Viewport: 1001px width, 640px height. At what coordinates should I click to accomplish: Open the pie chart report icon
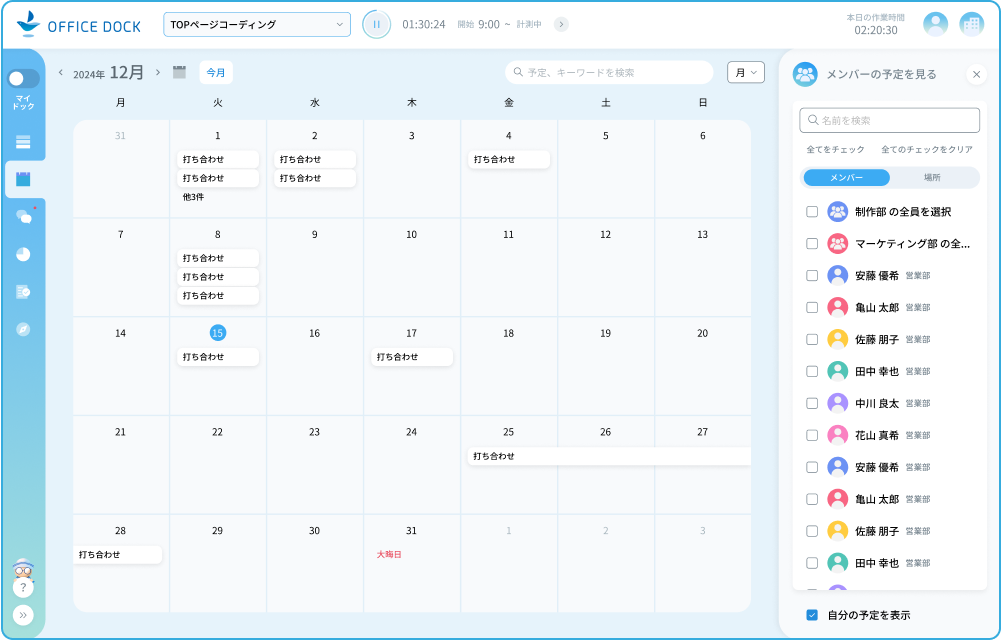[23, 254]
